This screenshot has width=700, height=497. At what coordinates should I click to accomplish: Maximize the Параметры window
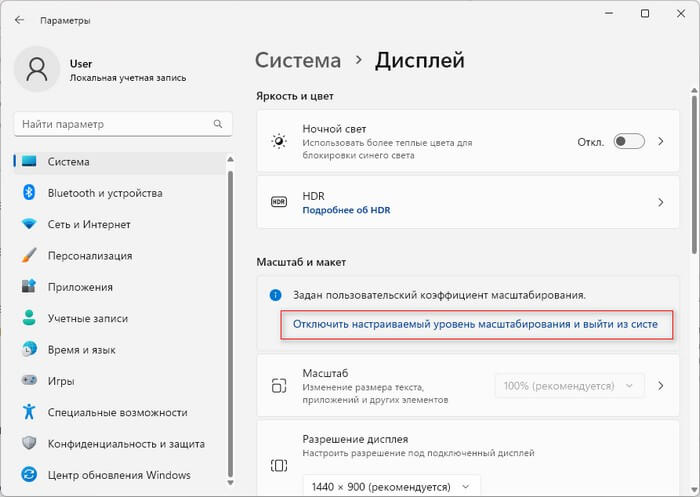pyautogui.click(x=645, y=14)
